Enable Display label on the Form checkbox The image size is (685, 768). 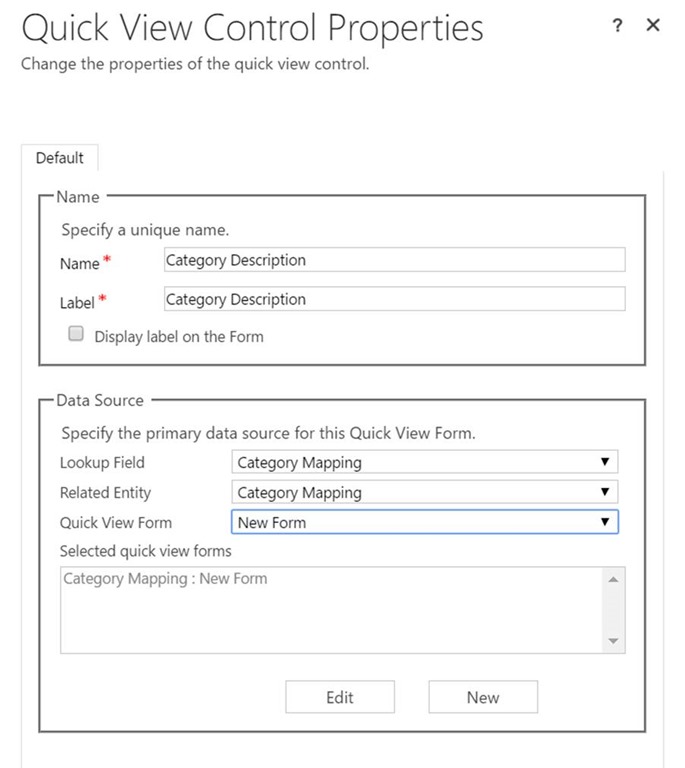[75, 336]
